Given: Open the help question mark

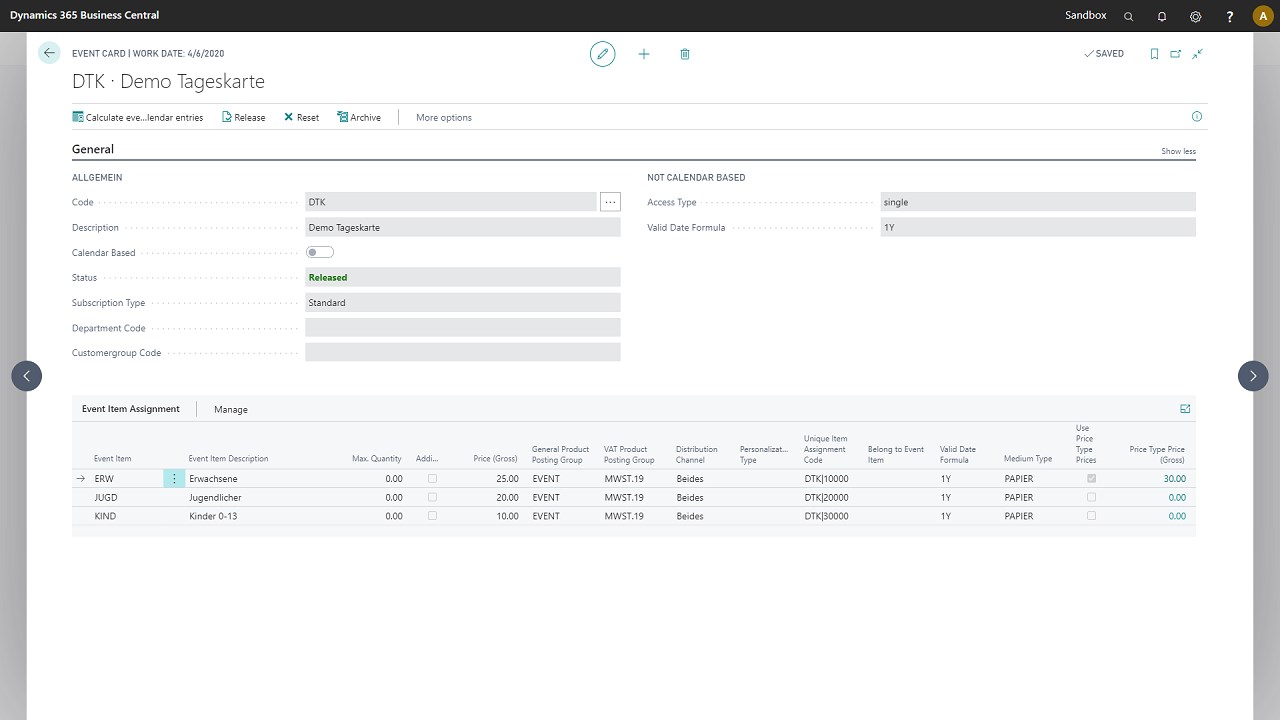Looking at the screenshot, I should (1230, 16).
